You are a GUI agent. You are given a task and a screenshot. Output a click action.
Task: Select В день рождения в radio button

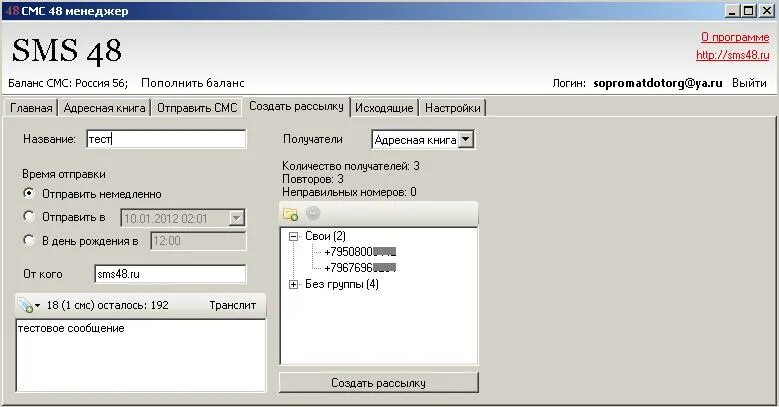click(29, 241)
